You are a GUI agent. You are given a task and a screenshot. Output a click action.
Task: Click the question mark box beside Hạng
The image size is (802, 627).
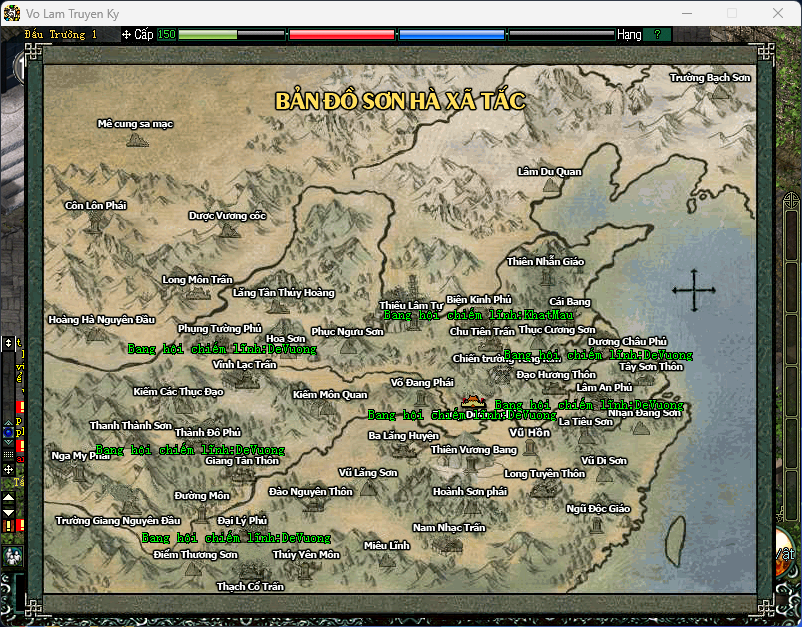coord(657,34)
